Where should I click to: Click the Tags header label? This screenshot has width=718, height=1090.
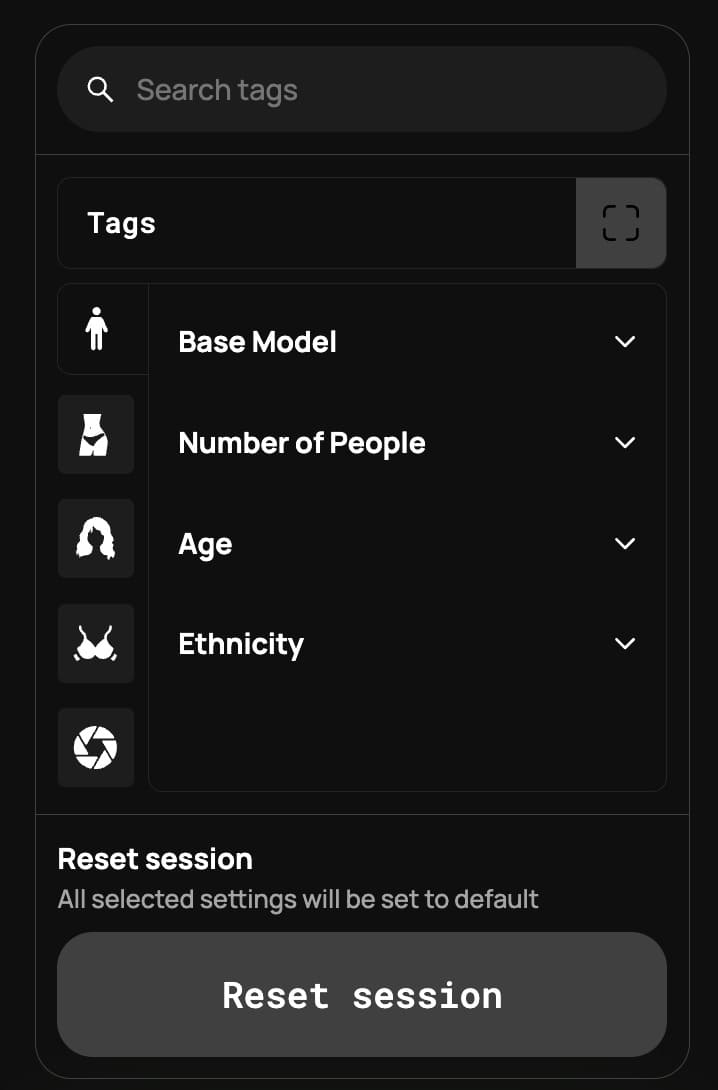pos(121,223)
